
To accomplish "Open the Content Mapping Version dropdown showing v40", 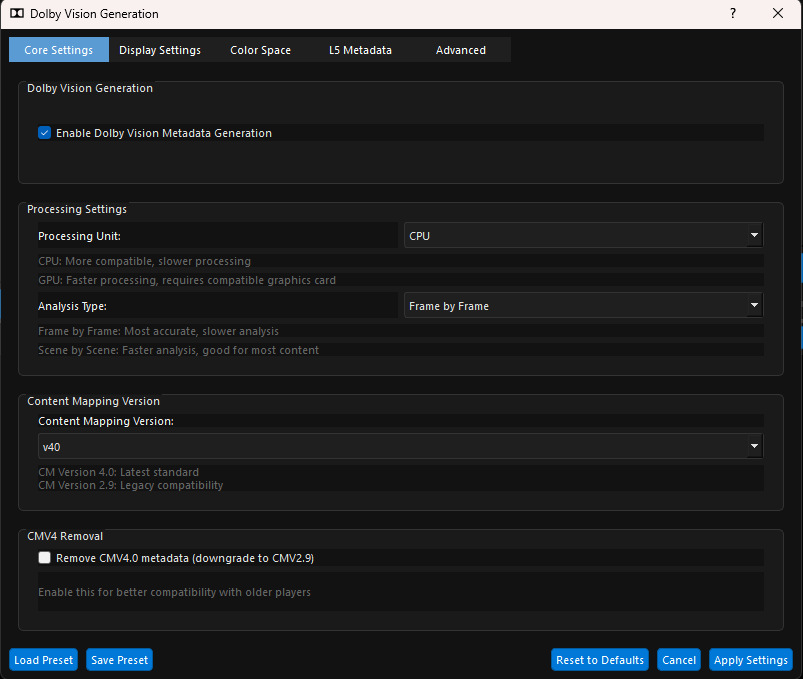I will coord(400,447).
